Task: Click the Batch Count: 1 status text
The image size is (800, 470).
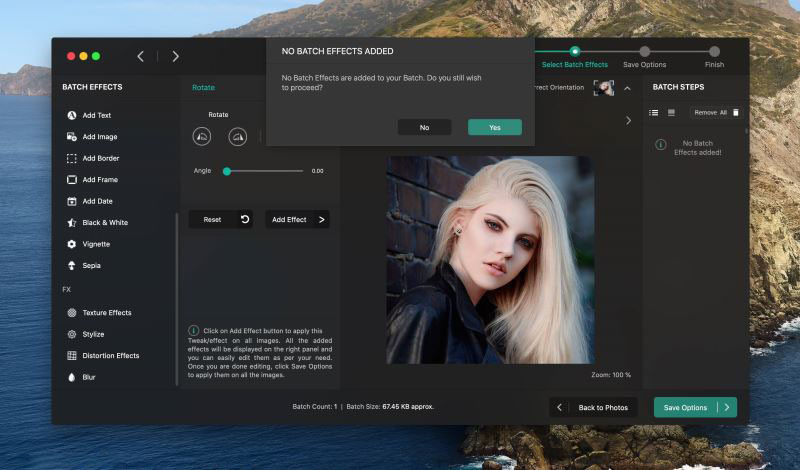Action: tap(315, 407)
